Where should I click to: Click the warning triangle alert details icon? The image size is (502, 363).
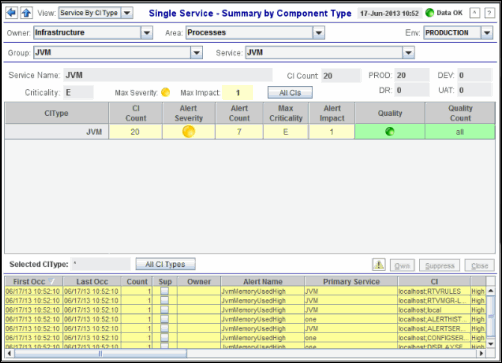379,265
